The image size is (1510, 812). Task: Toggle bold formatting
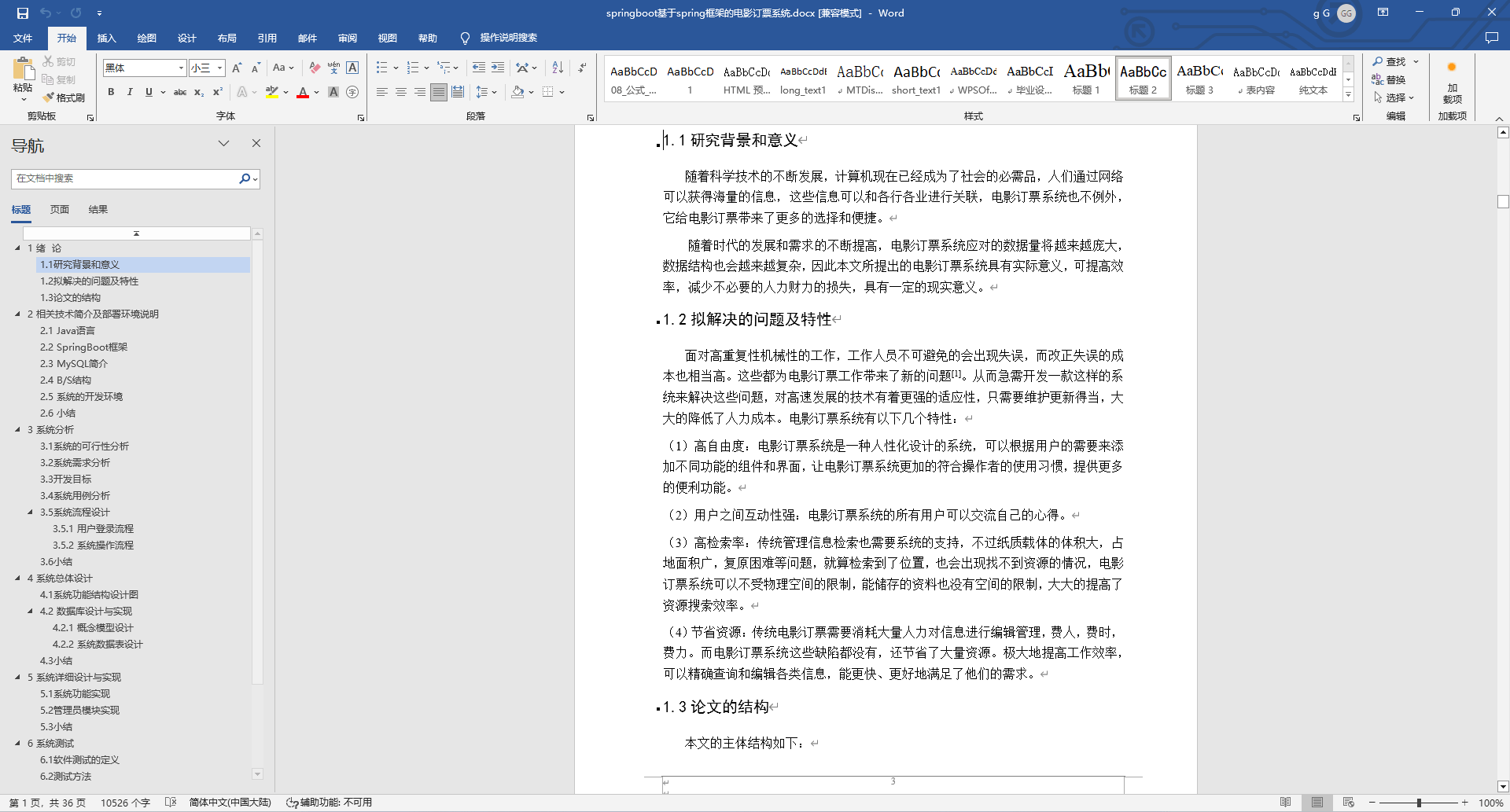(x=111, y=92)
